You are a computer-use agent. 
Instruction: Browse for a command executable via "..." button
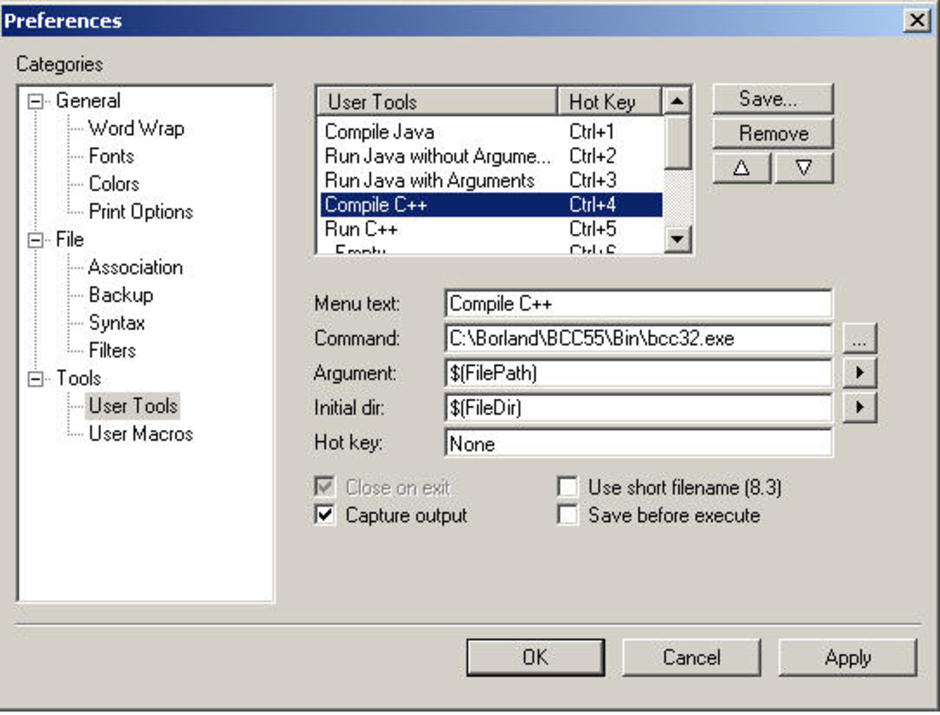[859, 338]
